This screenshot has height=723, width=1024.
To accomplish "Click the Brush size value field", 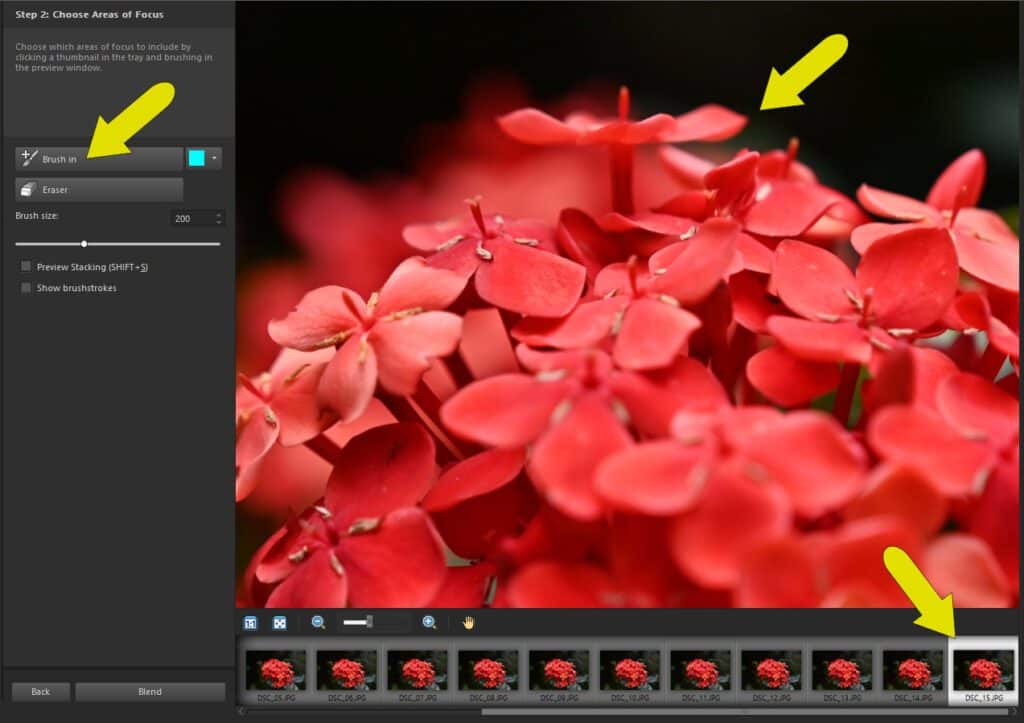I will (x=190, y=218).
